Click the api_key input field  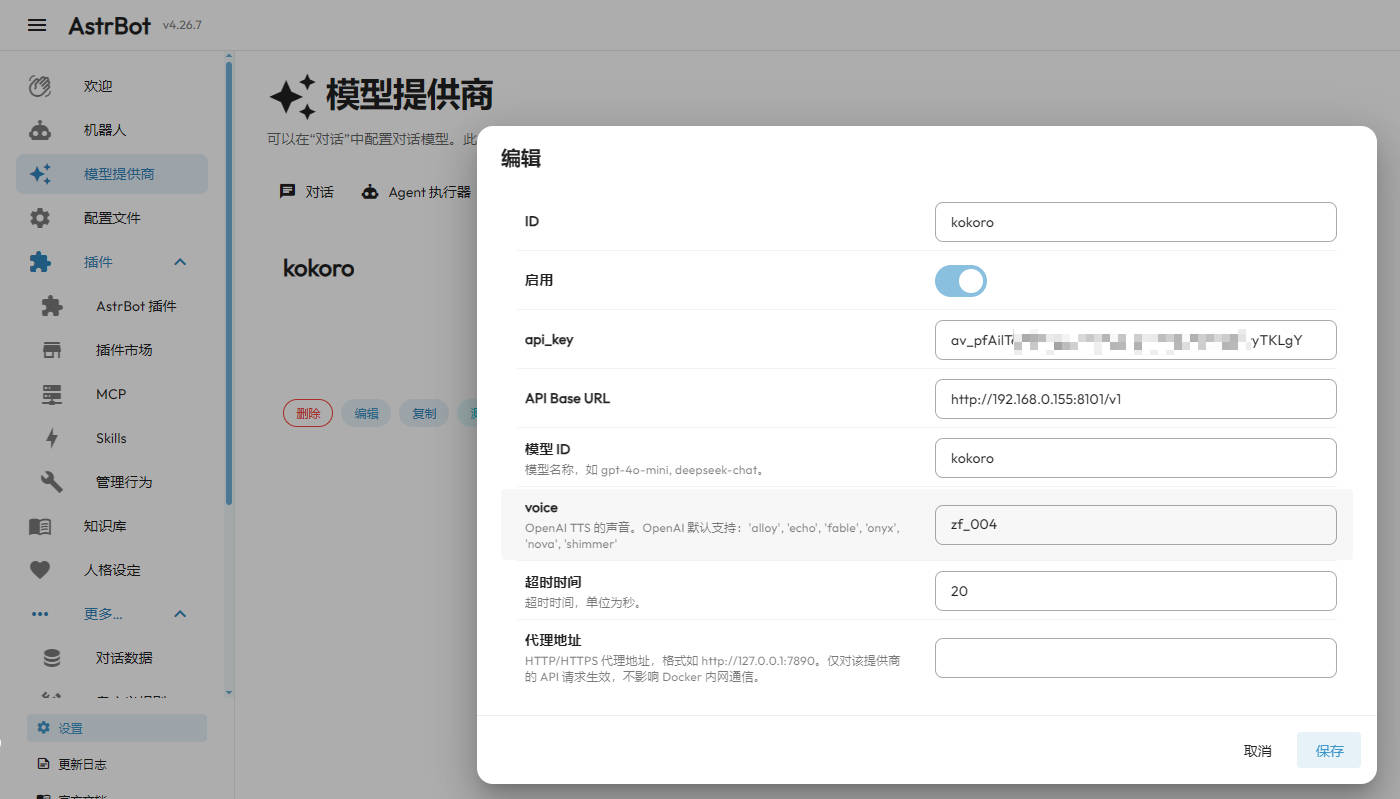tap(1135, 340)
